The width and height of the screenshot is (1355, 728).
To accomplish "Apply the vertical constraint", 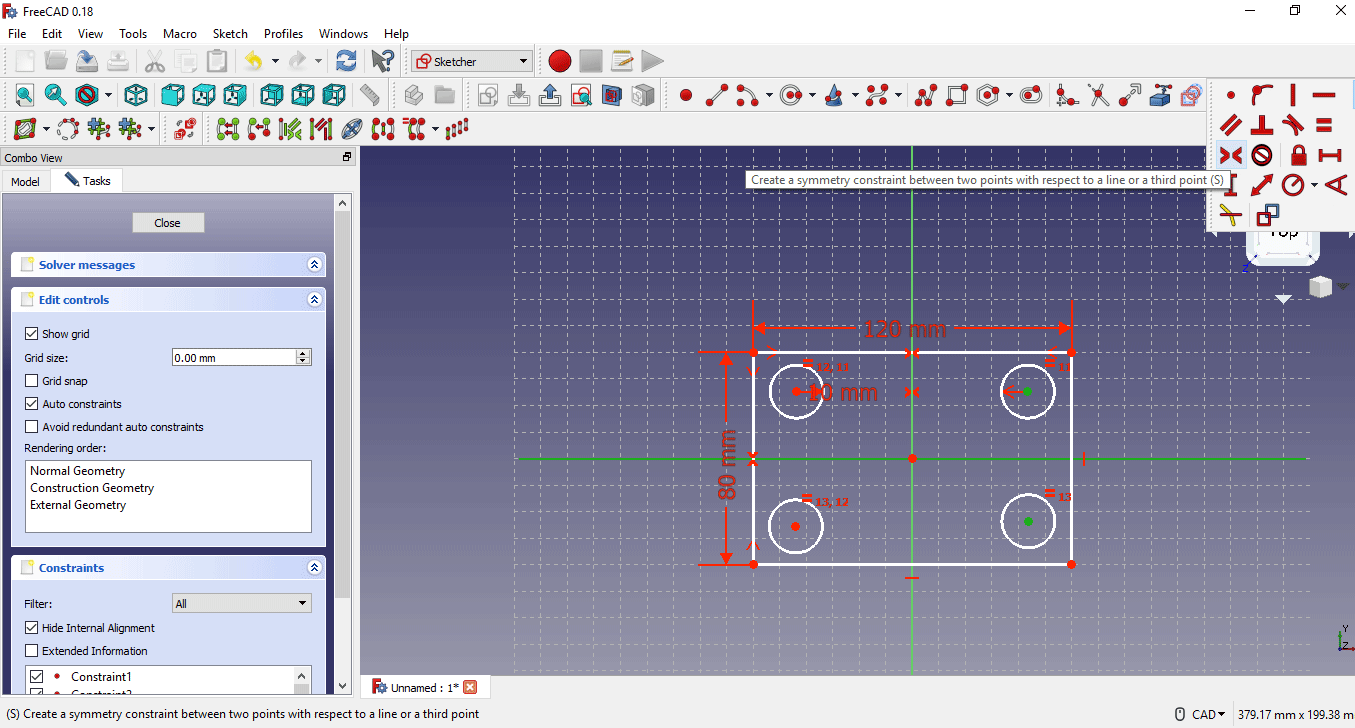I will click(x=1293, y=96).
